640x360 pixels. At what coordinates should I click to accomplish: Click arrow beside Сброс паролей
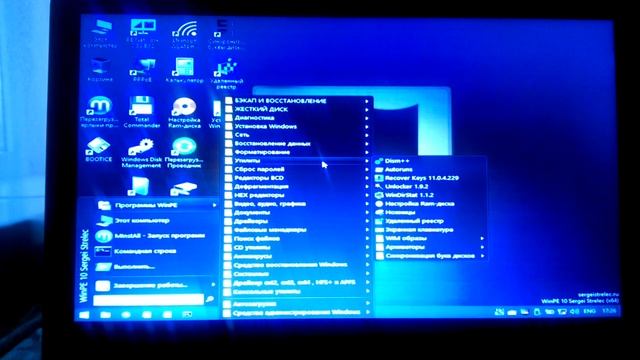(x=367, y=169)
